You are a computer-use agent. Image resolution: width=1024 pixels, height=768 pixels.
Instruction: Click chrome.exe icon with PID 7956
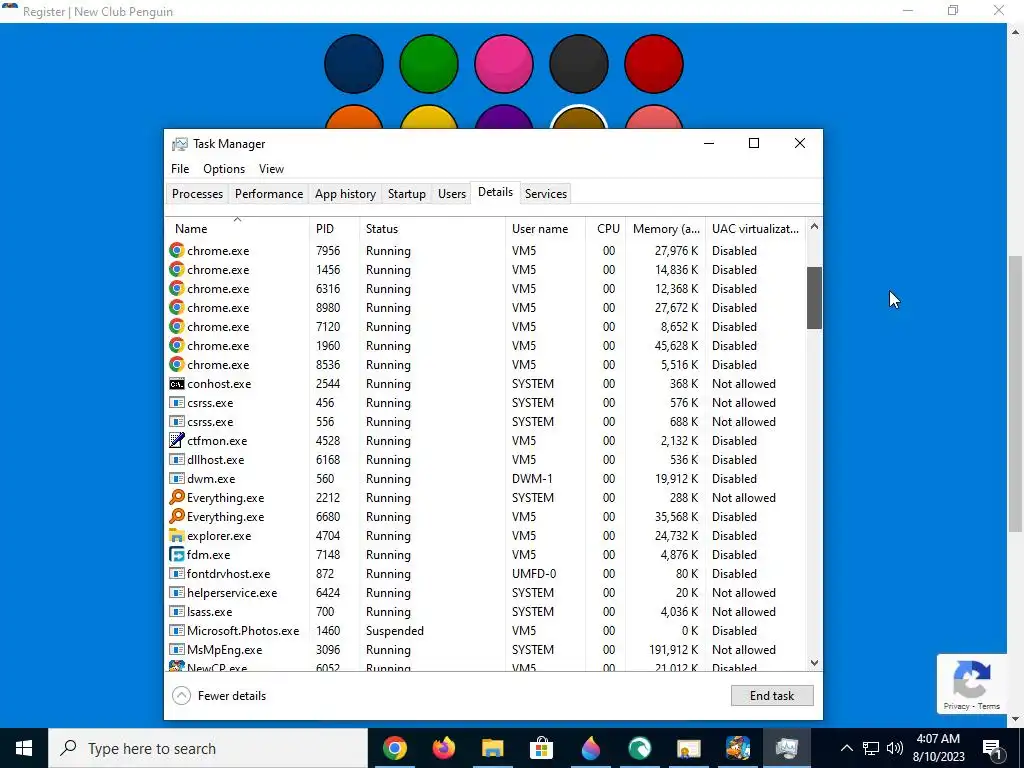176,251
